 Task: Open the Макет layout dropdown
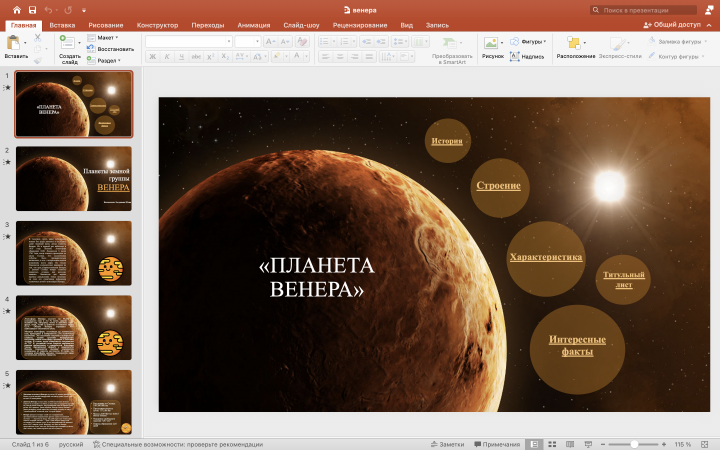(x=105, y=37)
